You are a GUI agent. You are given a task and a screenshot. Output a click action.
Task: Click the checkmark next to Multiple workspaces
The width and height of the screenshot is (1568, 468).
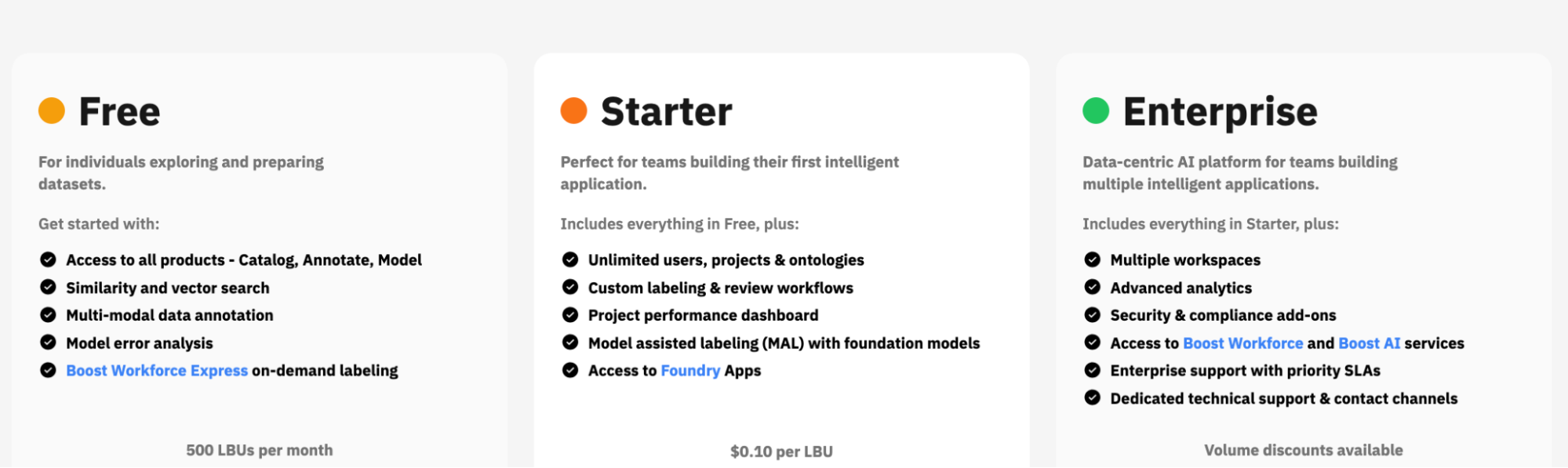[x=1092, y=259]
